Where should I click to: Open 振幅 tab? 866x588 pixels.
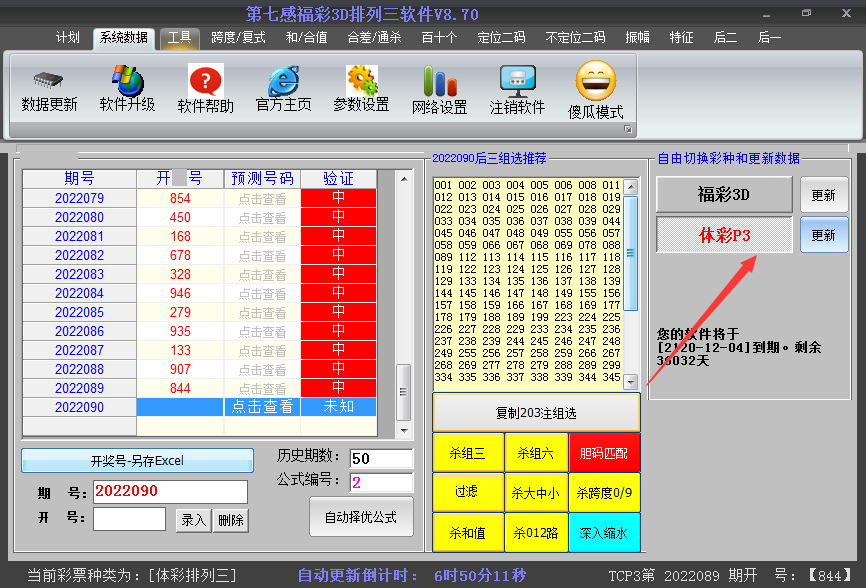tap(637, 38)
